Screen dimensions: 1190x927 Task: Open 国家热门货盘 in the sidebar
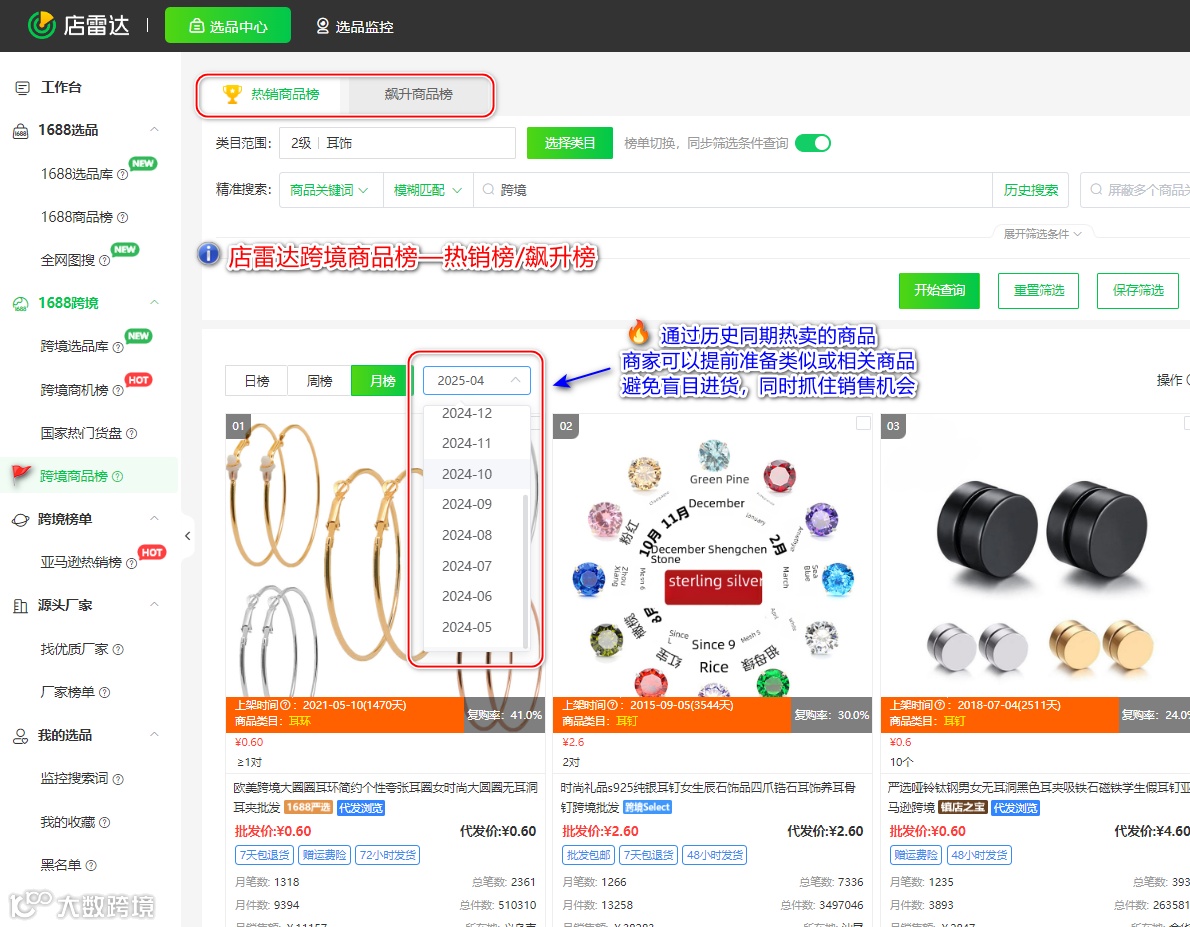[x=81, y=433]
